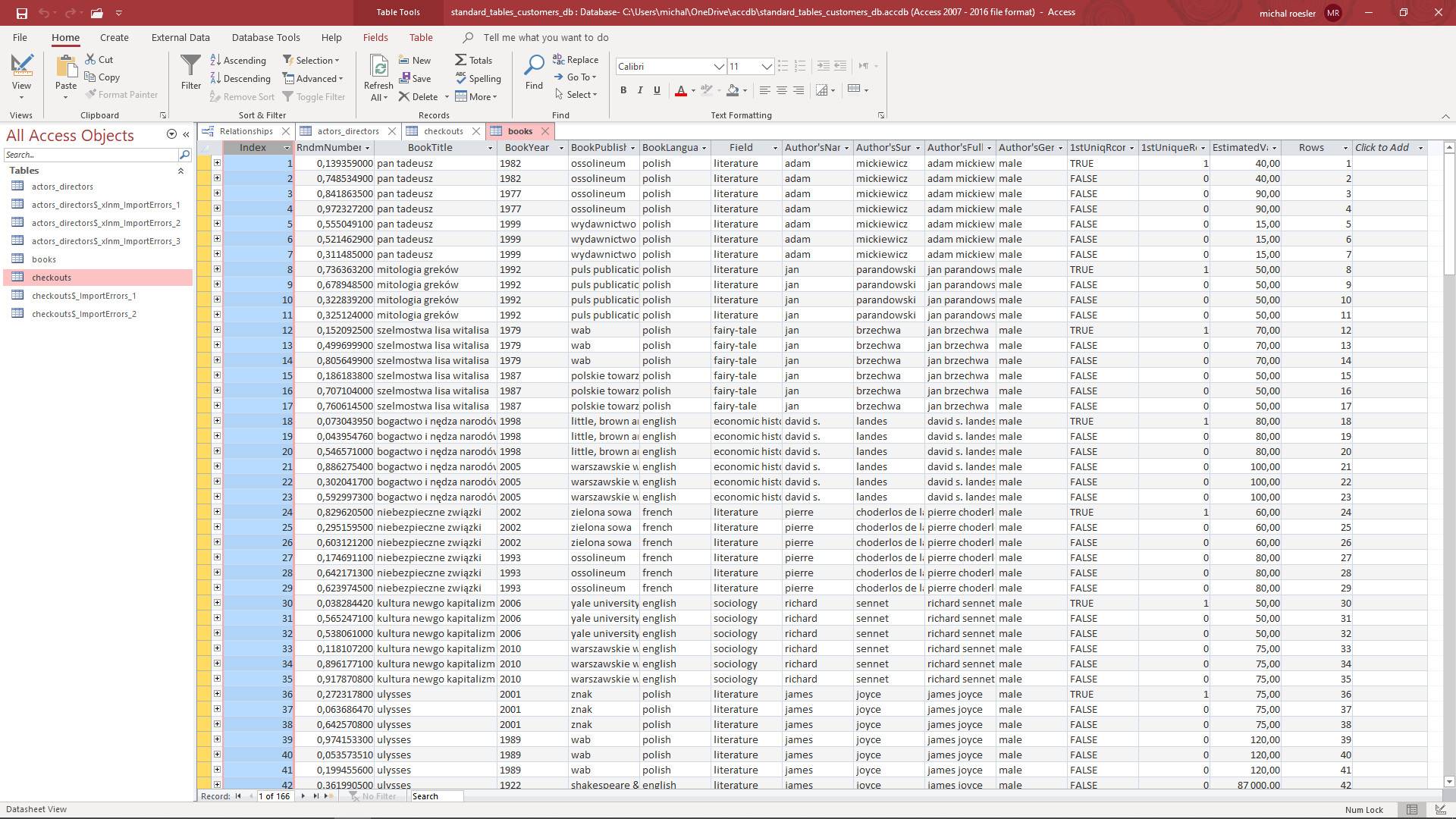Collapse the Tables group in navigation pane
1456x819 pixels.
(x=180, y=171)
